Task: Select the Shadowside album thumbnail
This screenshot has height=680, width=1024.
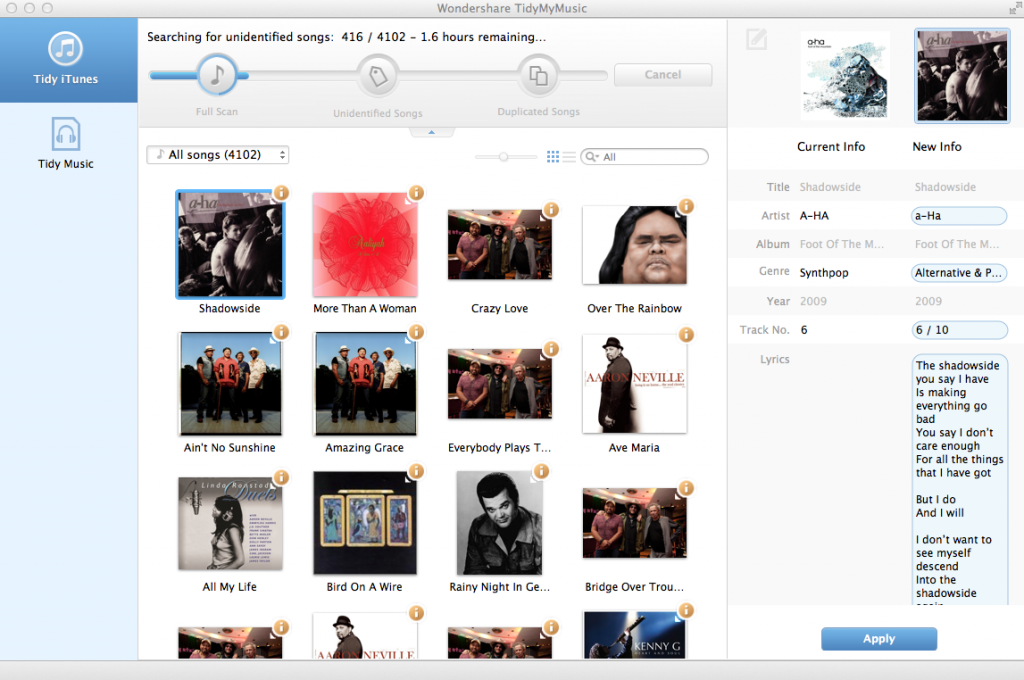Action: (230, 244)
